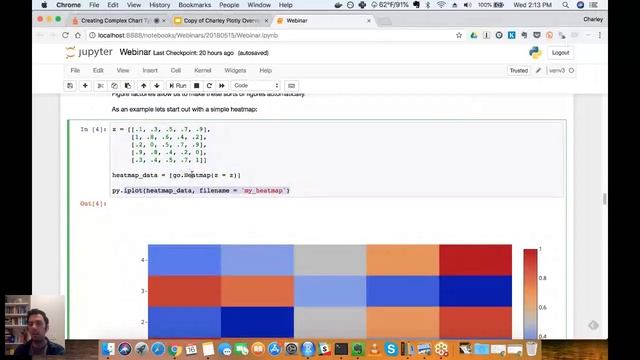Interrupt the kernel with the stop icon
Viewport: 640px width, 360px height.
point(196,86)
